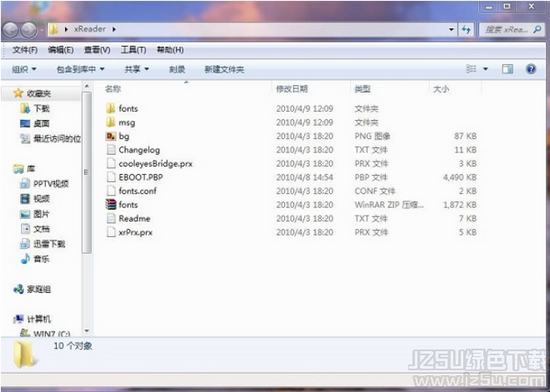Go forward with the Forward arrow button
The image size is (550, 392).
[x=29, y=30]
